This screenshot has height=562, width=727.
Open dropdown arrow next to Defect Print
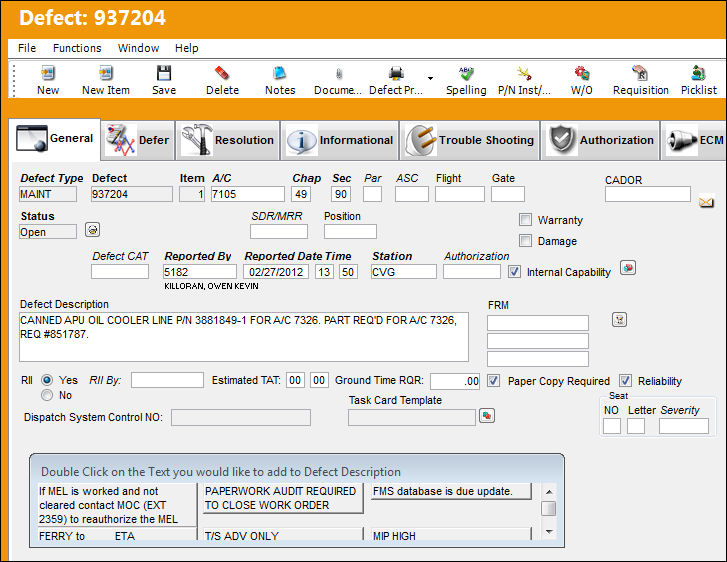tap(430, 78)
